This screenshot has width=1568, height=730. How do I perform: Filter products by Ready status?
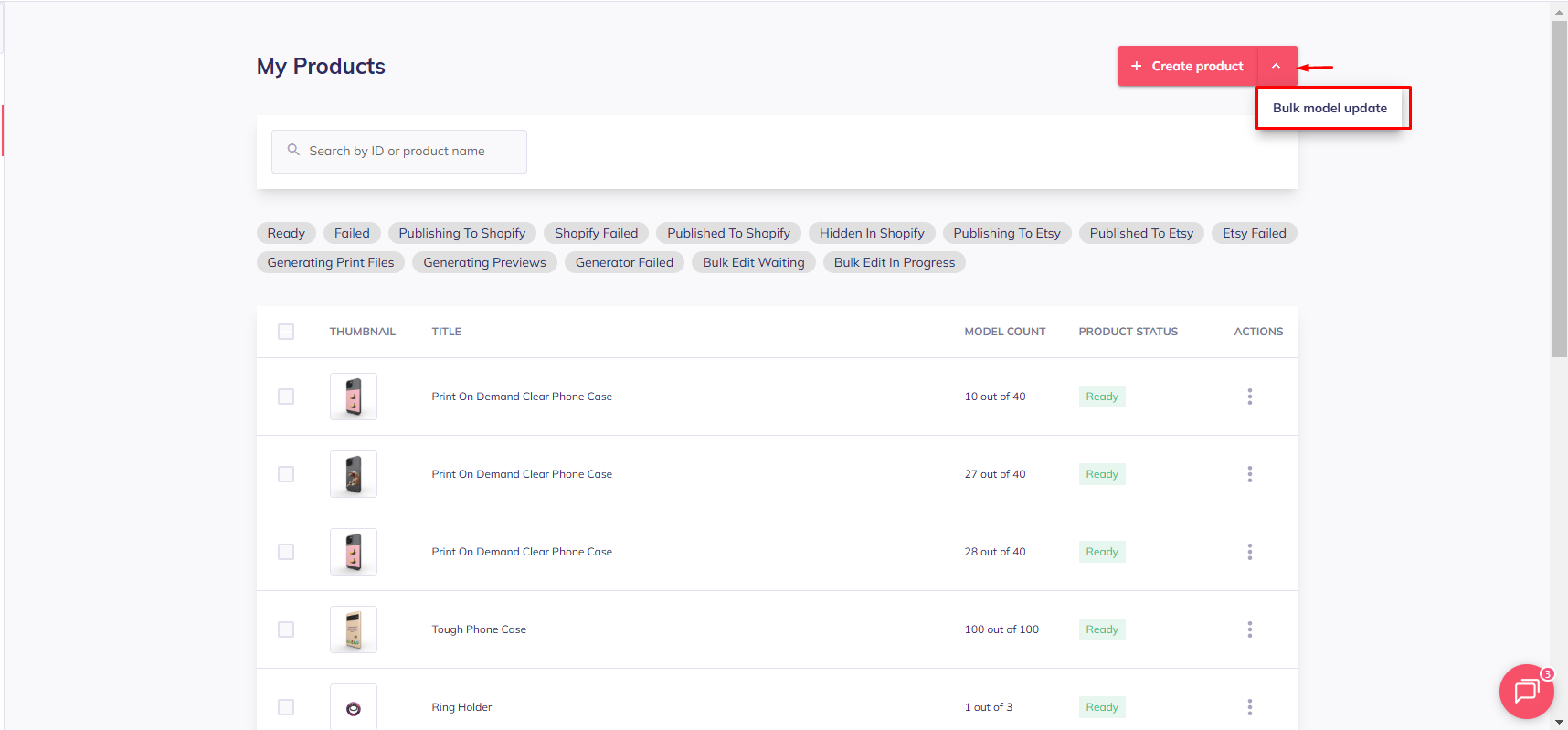(286, 234)
